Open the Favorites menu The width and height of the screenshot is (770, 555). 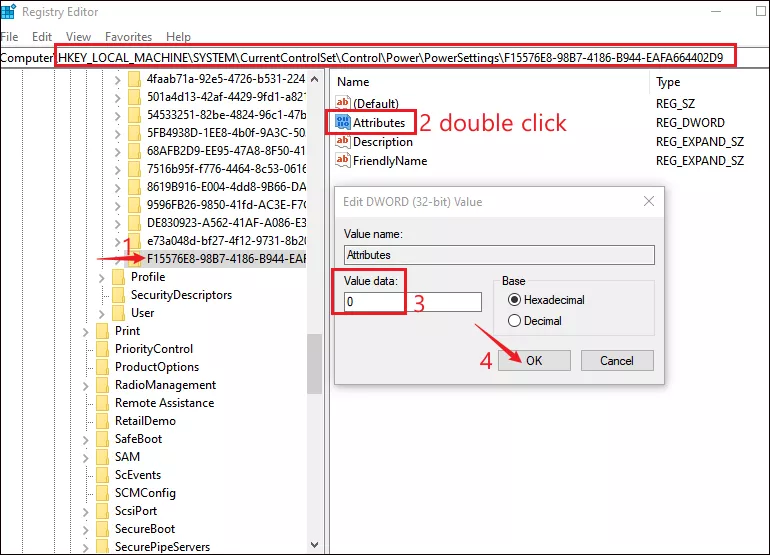point(128,37)
